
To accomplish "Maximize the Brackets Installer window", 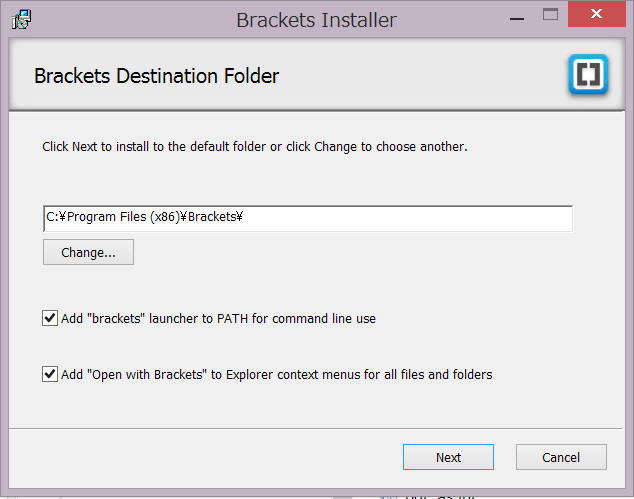I will [550, 15].
